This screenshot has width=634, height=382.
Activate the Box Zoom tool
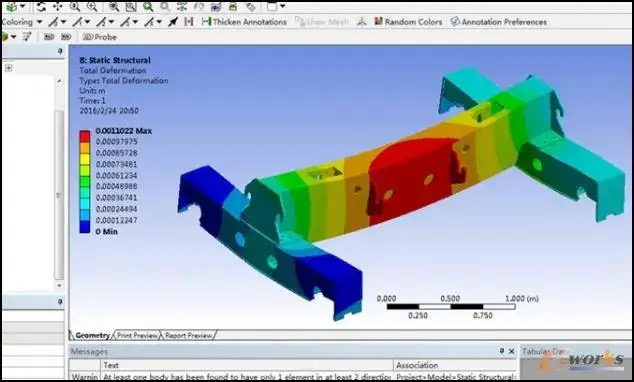[x=114, y=7]
